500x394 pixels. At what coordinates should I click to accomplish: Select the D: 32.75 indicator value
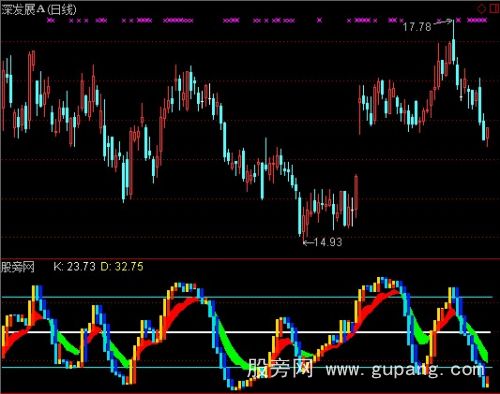122,266
